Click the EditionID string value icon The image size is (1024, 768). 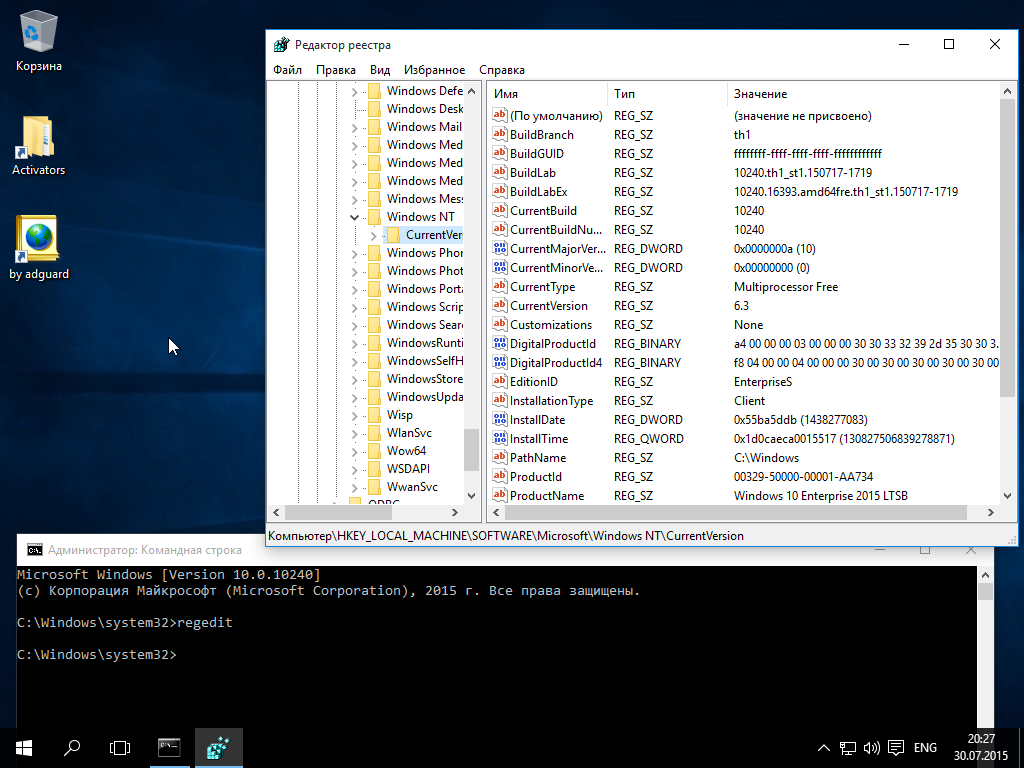point(500,381)
